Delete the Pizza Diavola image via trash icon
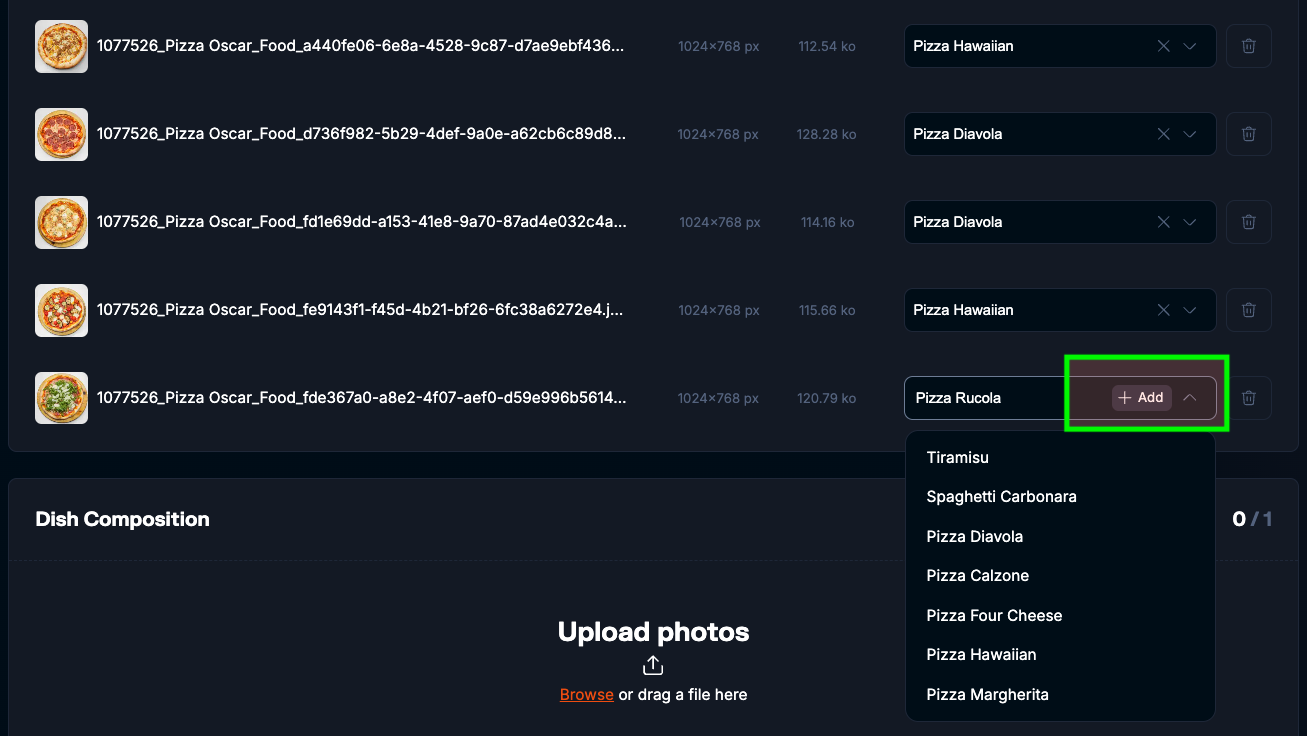The height and width of the screenshot is (736, 1307). [x=1248, y=133]
